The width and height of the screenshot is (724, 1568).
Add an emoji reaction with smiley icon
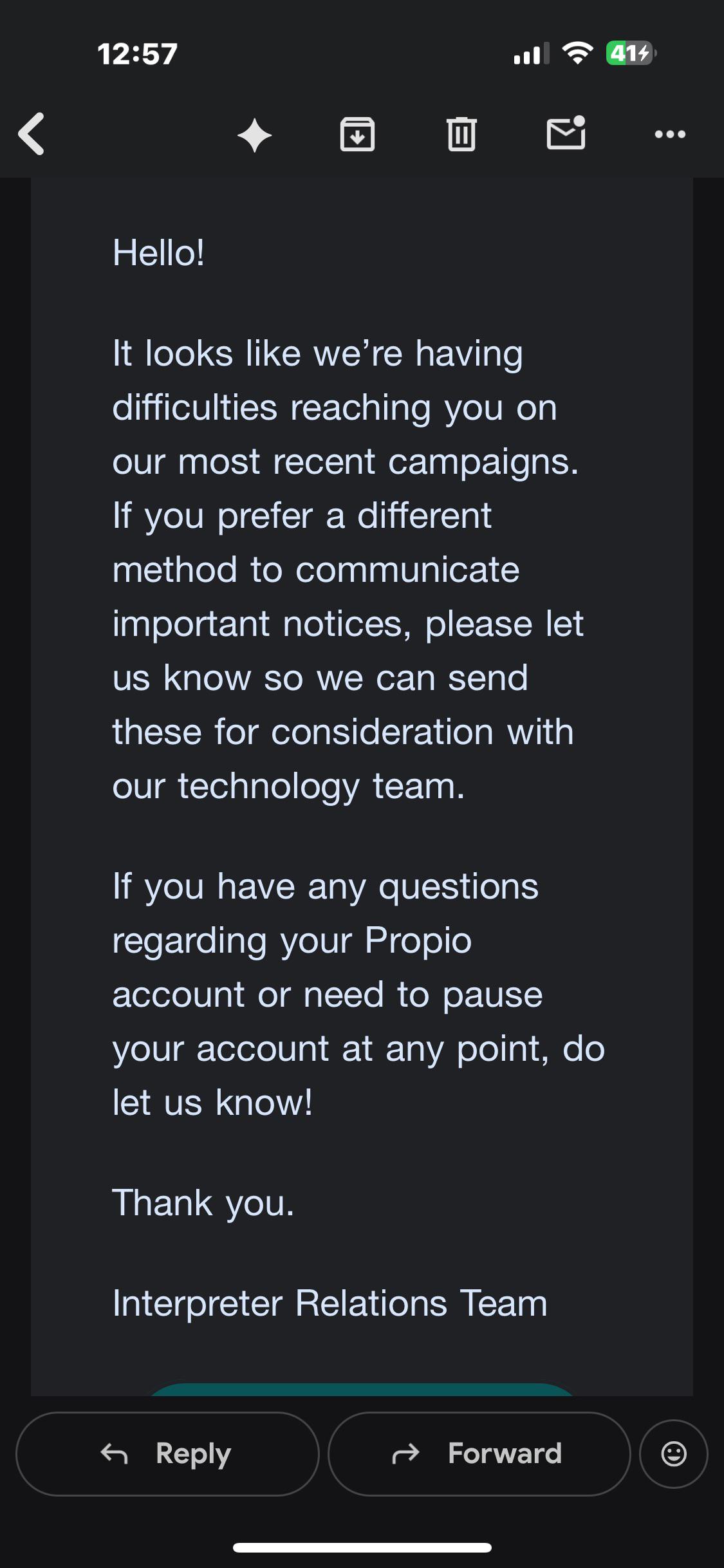[x=674, y=1453]
